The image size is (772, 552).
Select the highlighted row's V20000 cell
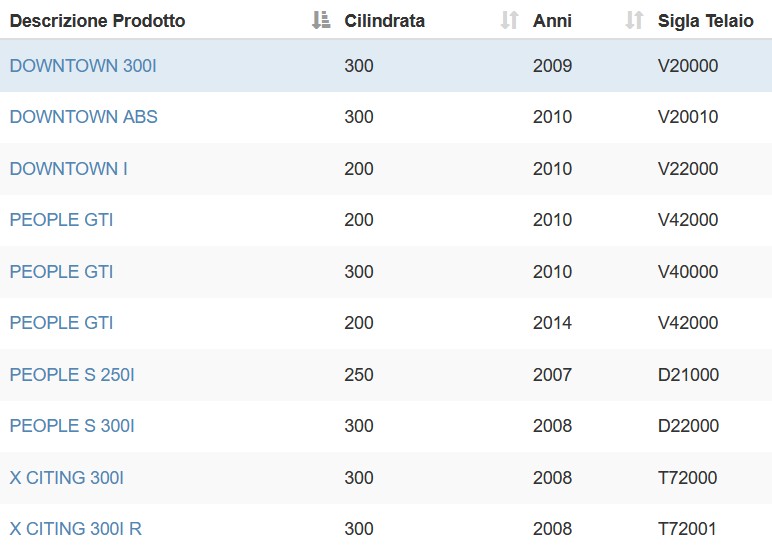[688, 65]
